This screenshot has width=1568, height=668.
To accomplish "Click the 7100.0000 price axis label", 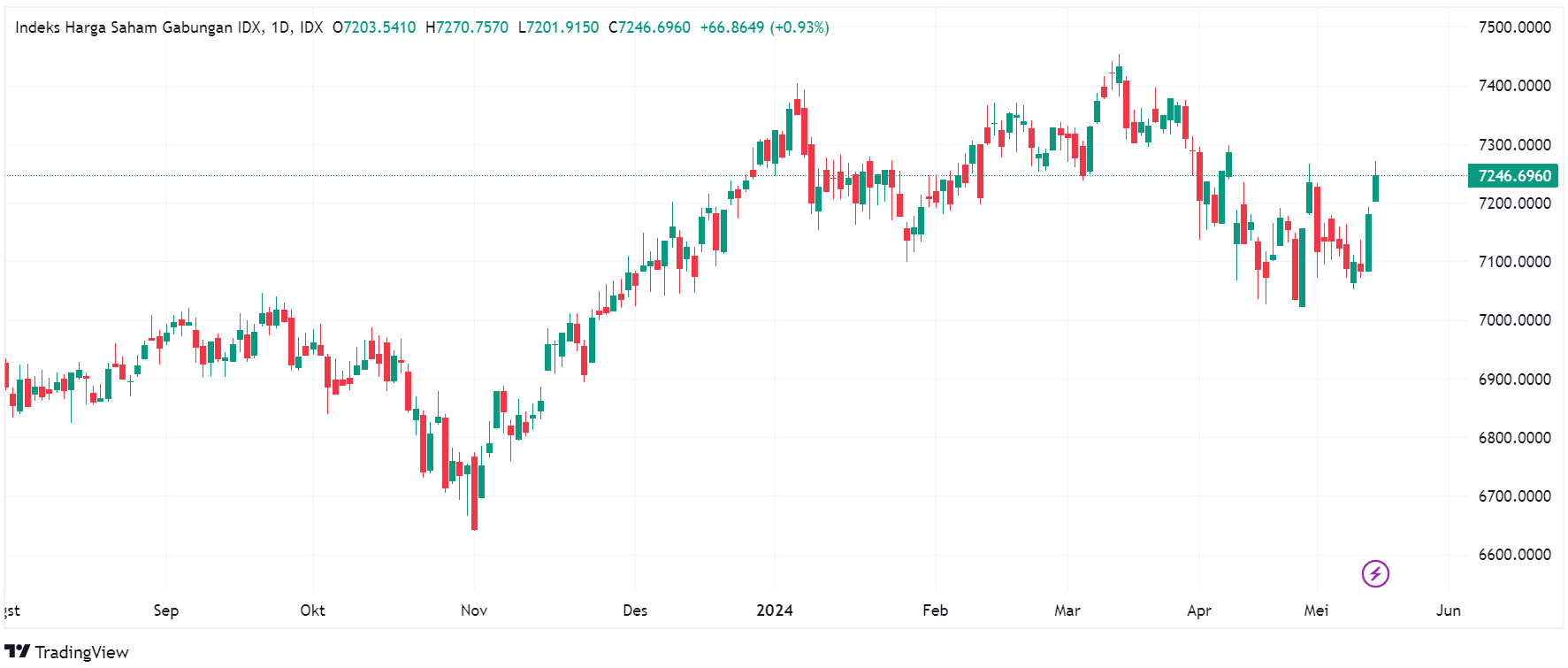I will coord(1514,261).
